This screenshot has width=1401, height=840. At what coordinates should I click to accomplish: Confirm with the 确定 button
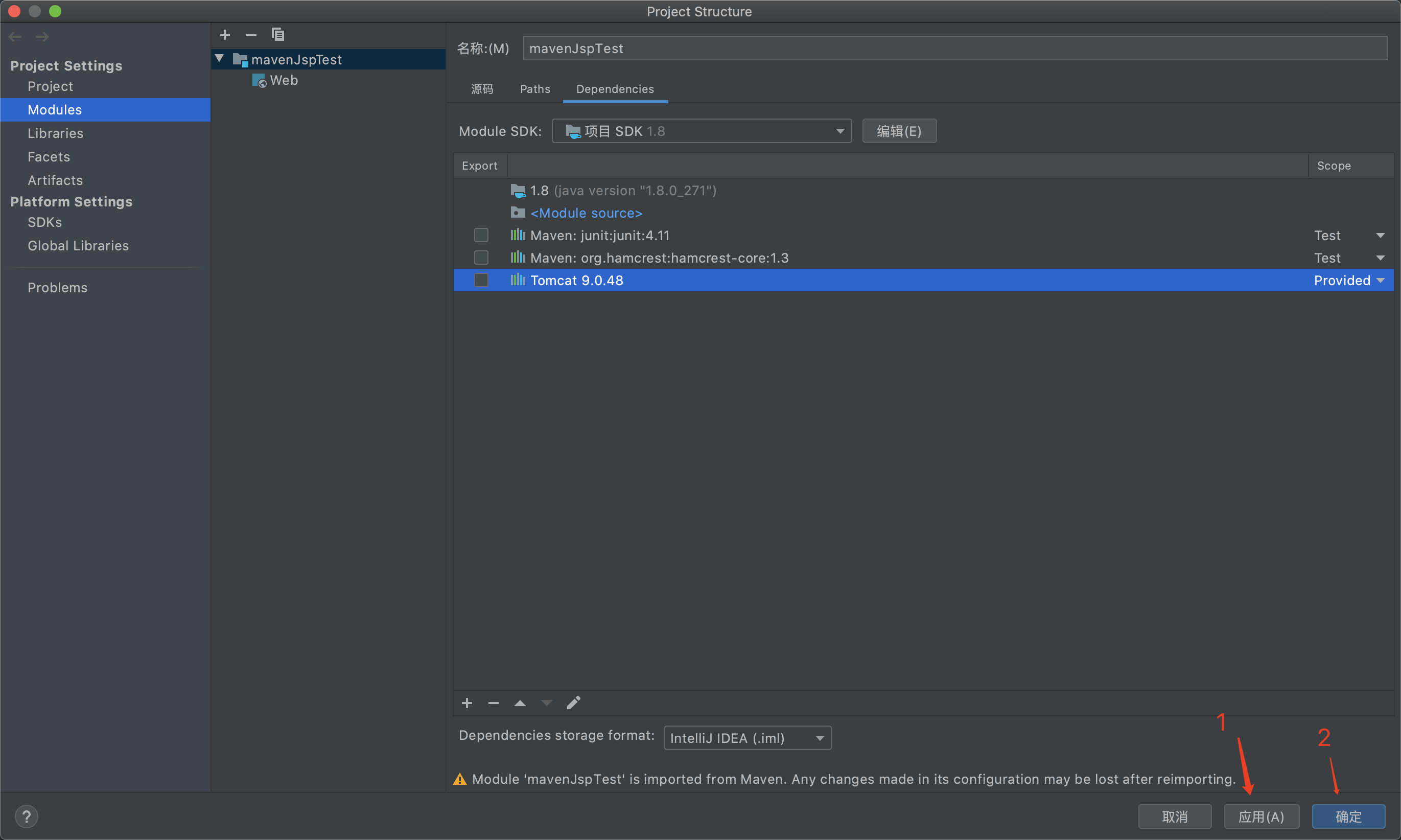[1348, 817]
